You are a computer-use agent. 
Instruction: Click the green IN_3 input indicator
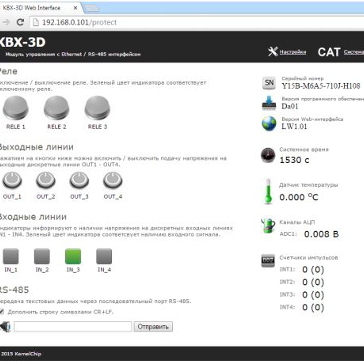pos(73,256)
